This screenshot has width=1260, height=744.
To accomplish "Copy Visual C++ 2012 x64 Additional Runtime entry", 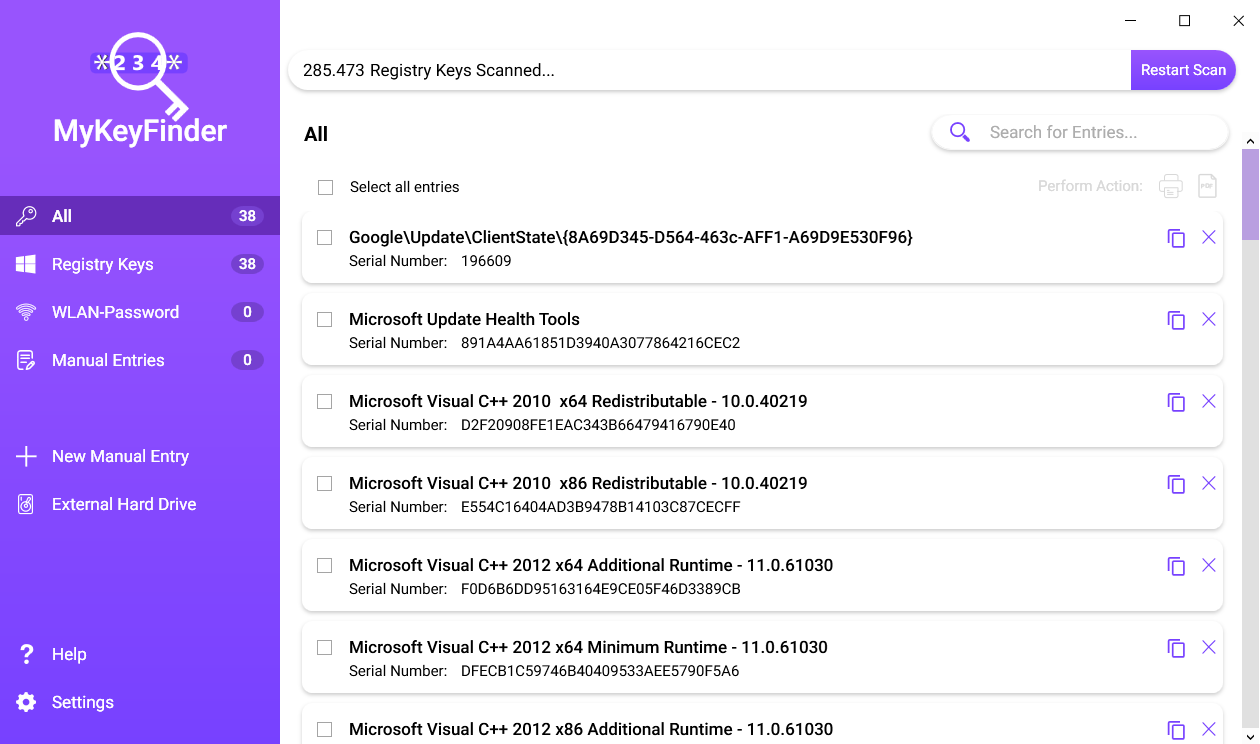I will (x=1176, y=566).
